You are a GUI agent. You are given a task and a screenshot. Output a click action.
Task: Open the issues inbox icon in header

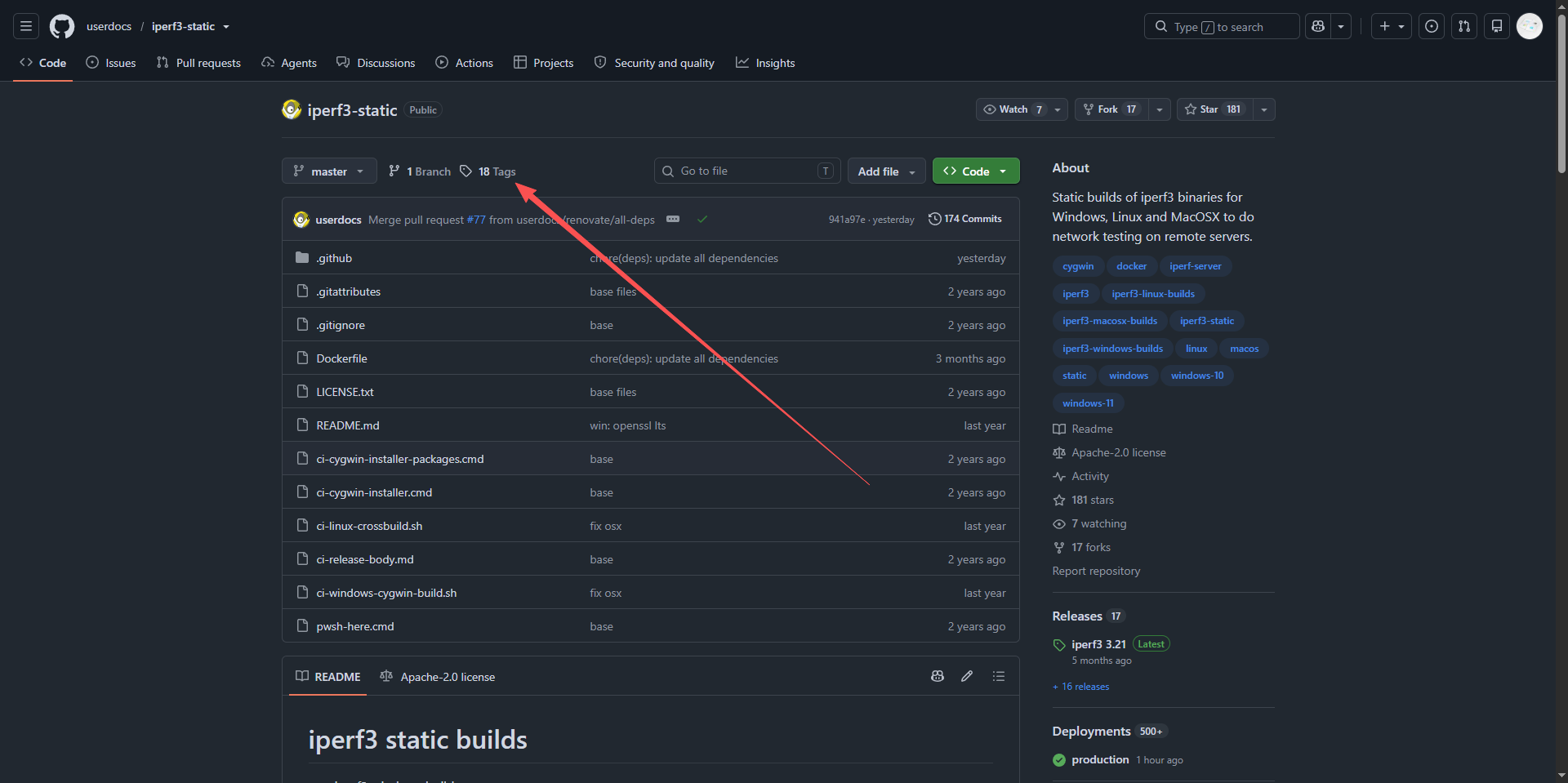click(1432, 26)
